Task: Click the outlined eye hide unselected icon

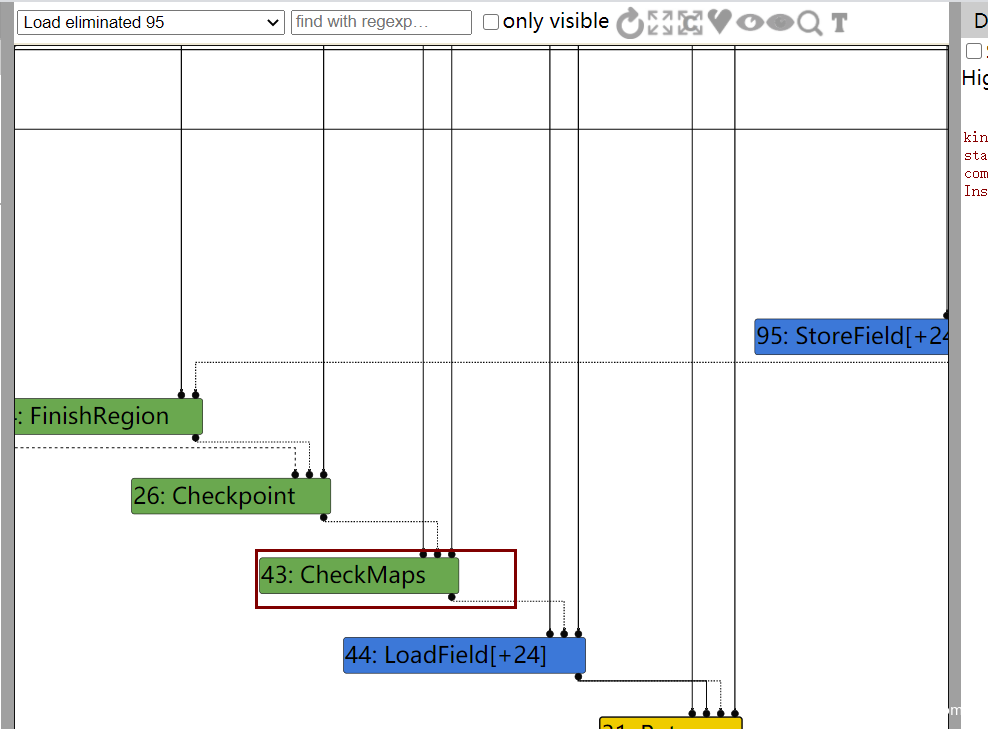Action: pyautogui.click(x=750, y=23)
